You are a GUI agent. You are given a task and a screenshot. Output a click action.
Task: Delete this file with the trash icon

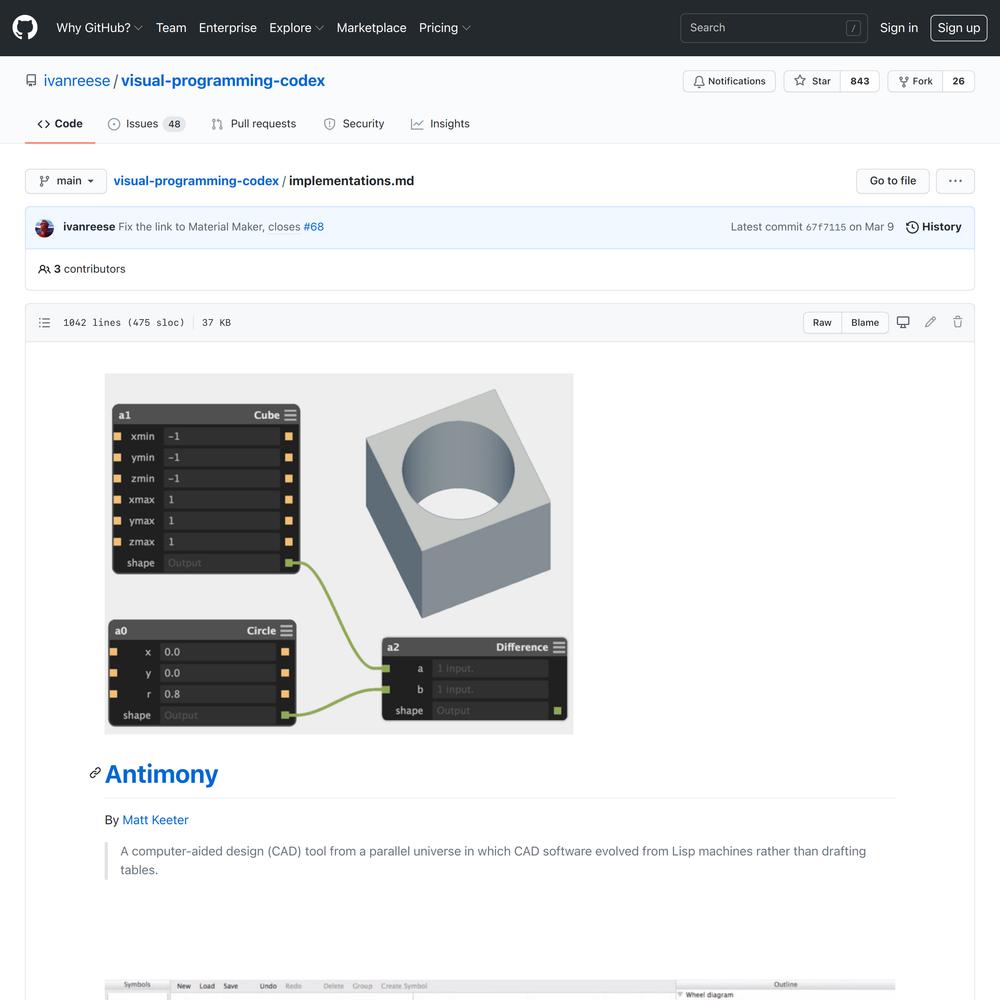tap(957, 322)
